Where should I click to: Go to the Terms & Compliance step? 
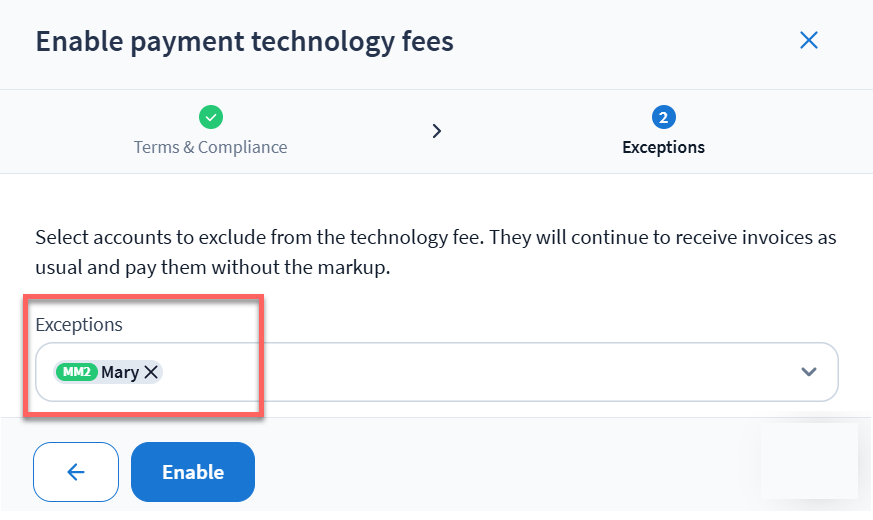[210, 147]
